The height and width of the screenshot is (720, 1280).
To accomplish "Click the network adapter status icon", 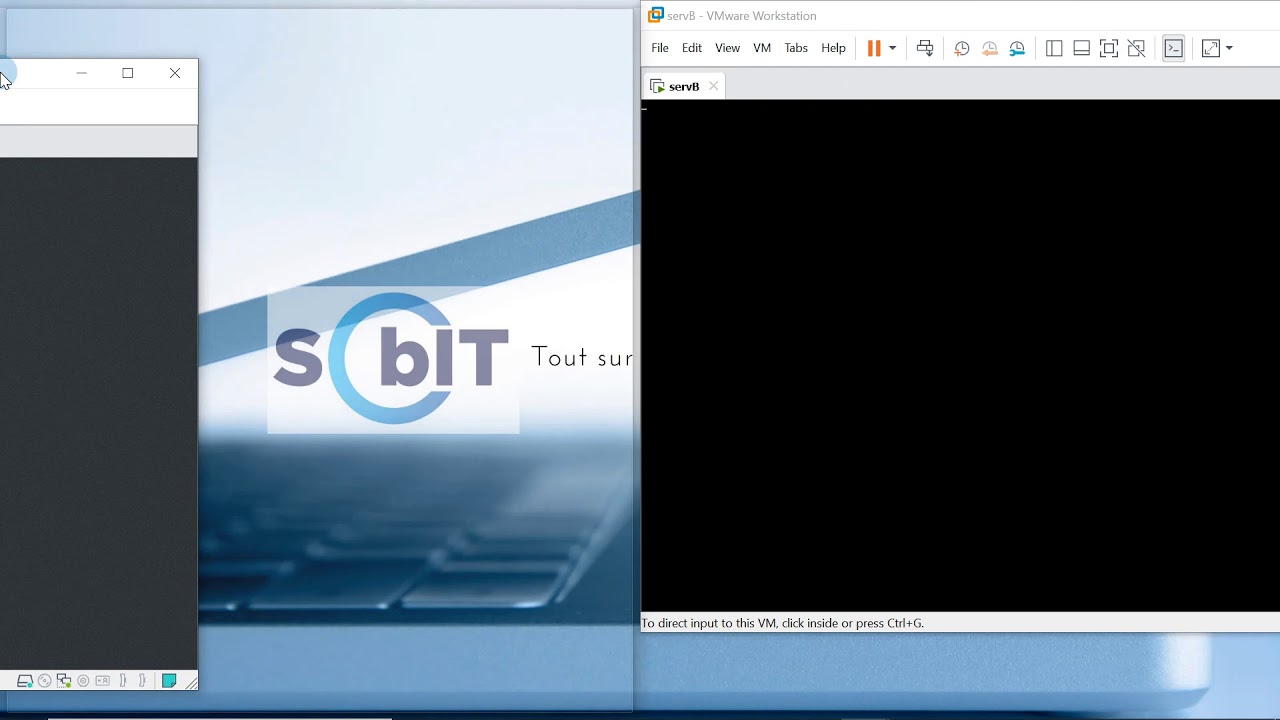I will pyautogui.click(x=64, y=681).
